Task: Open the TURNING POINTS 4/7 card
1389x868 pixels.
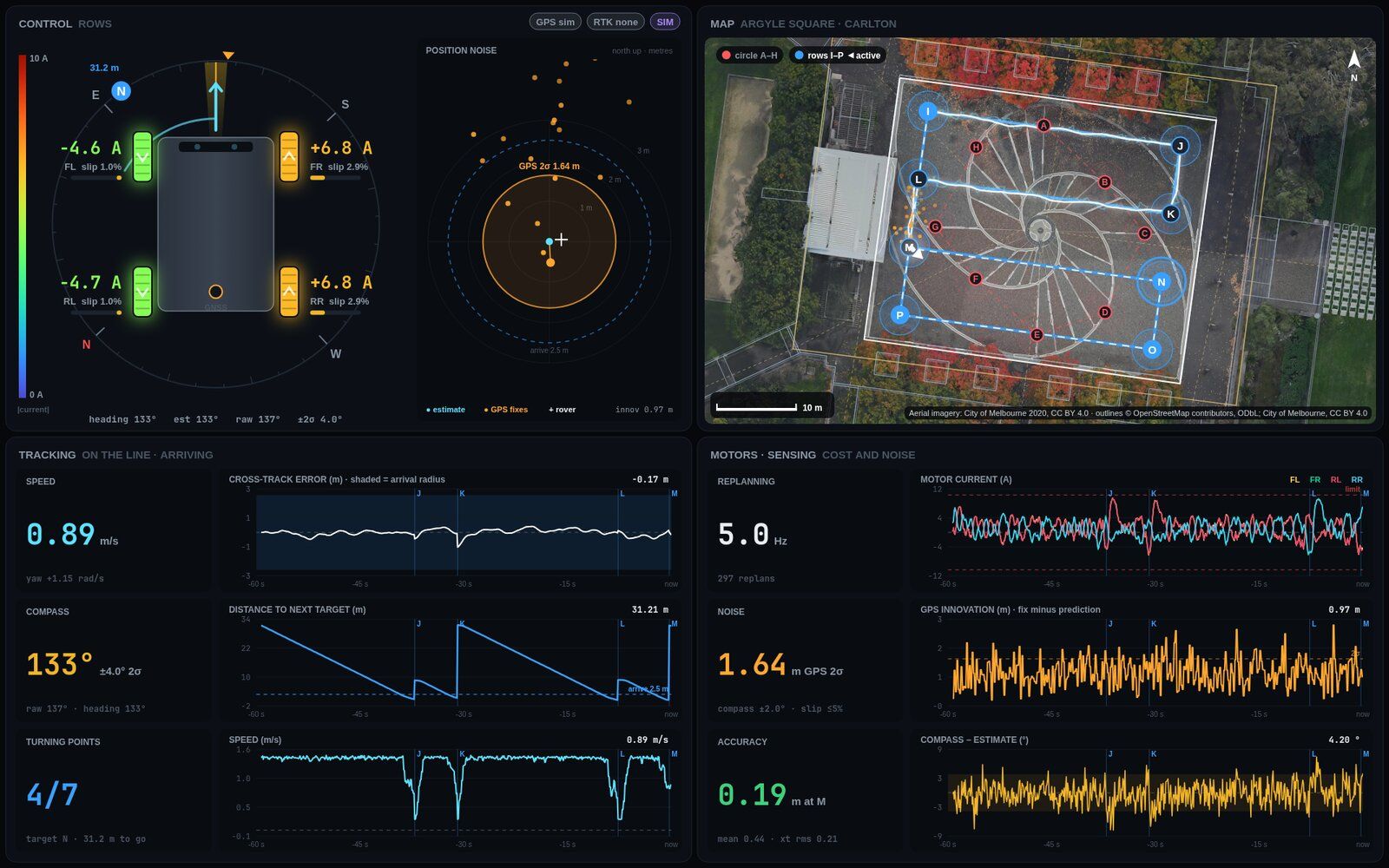Action: click(113, 790)
